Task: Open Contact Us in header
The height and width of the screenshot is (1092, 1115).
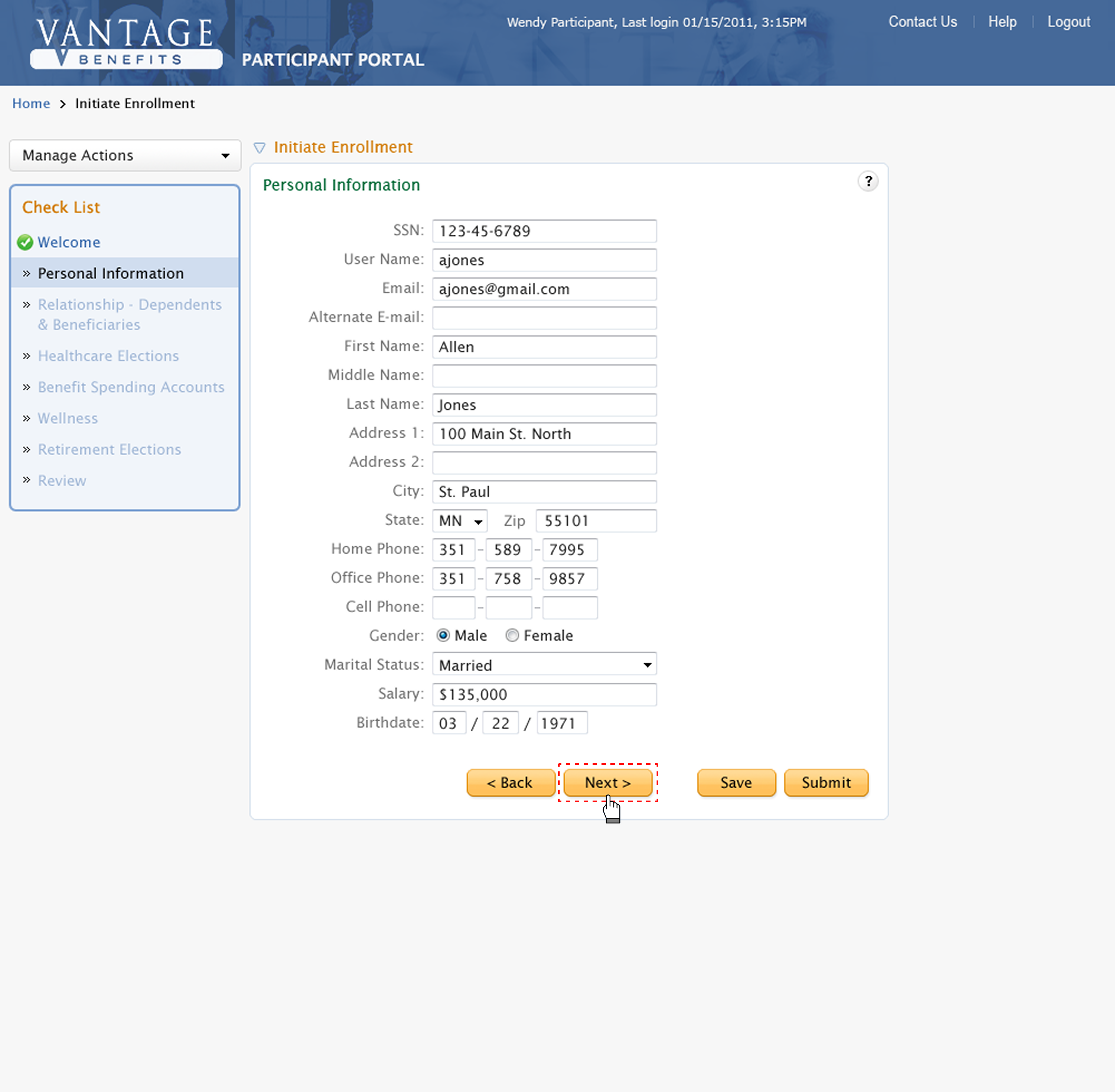Action: click(922, 22)
